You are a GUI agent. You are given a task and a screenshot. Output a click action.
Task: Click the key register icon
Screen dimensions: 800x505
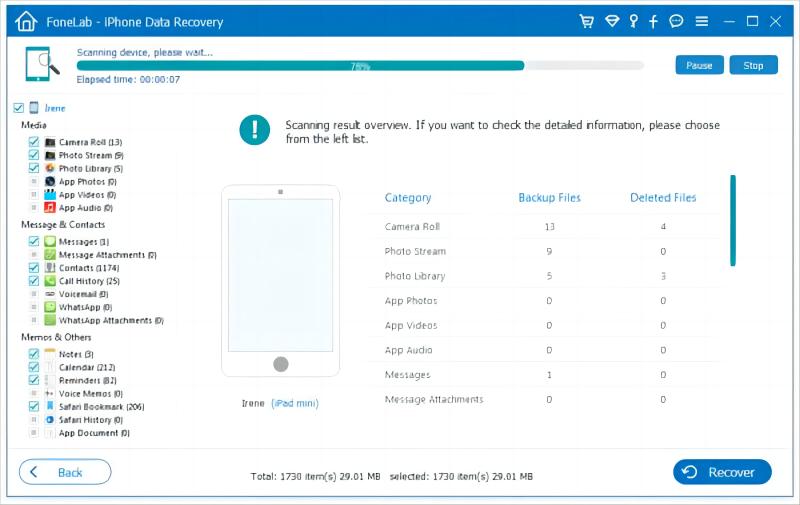632,21
